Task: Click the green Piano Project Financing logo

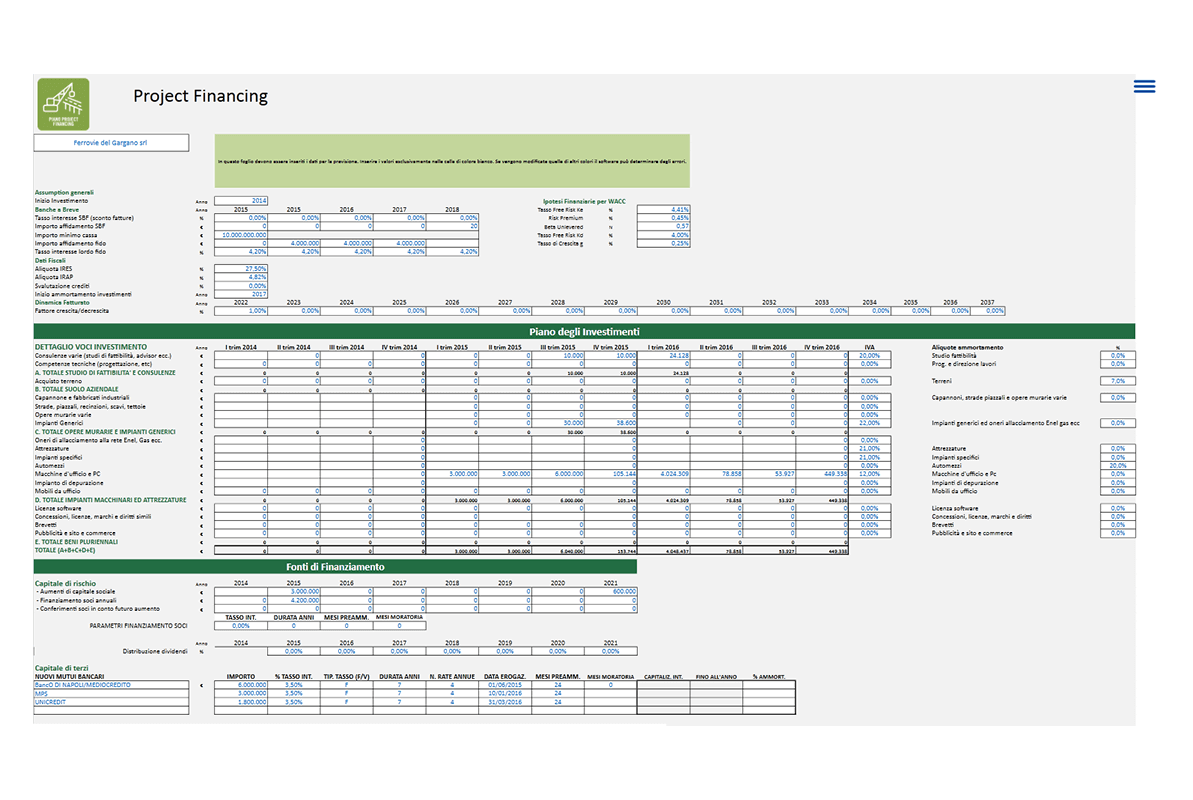Action: (x=63, y=104)
